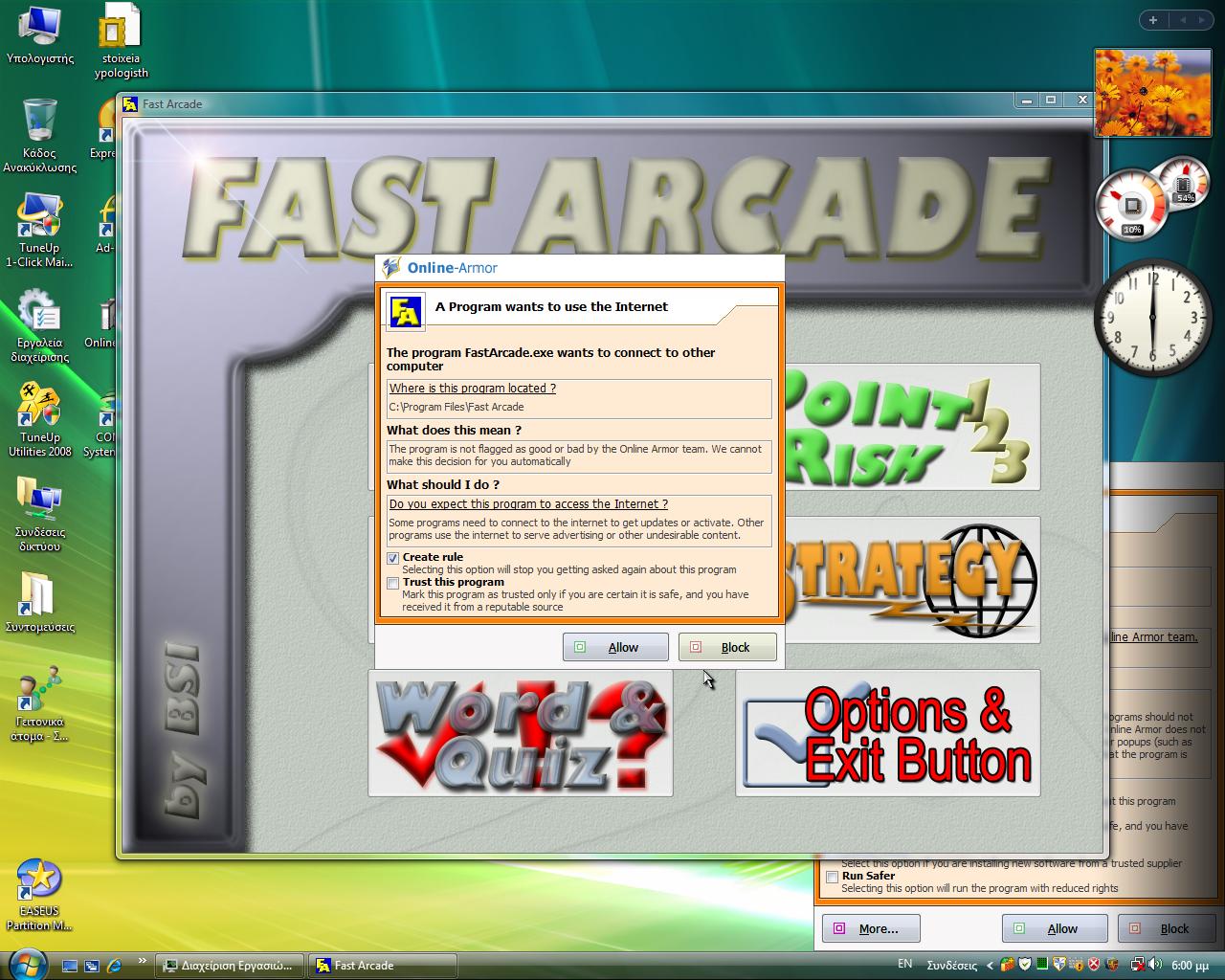Click the Fast Arcade window title icon

[130, 103]
